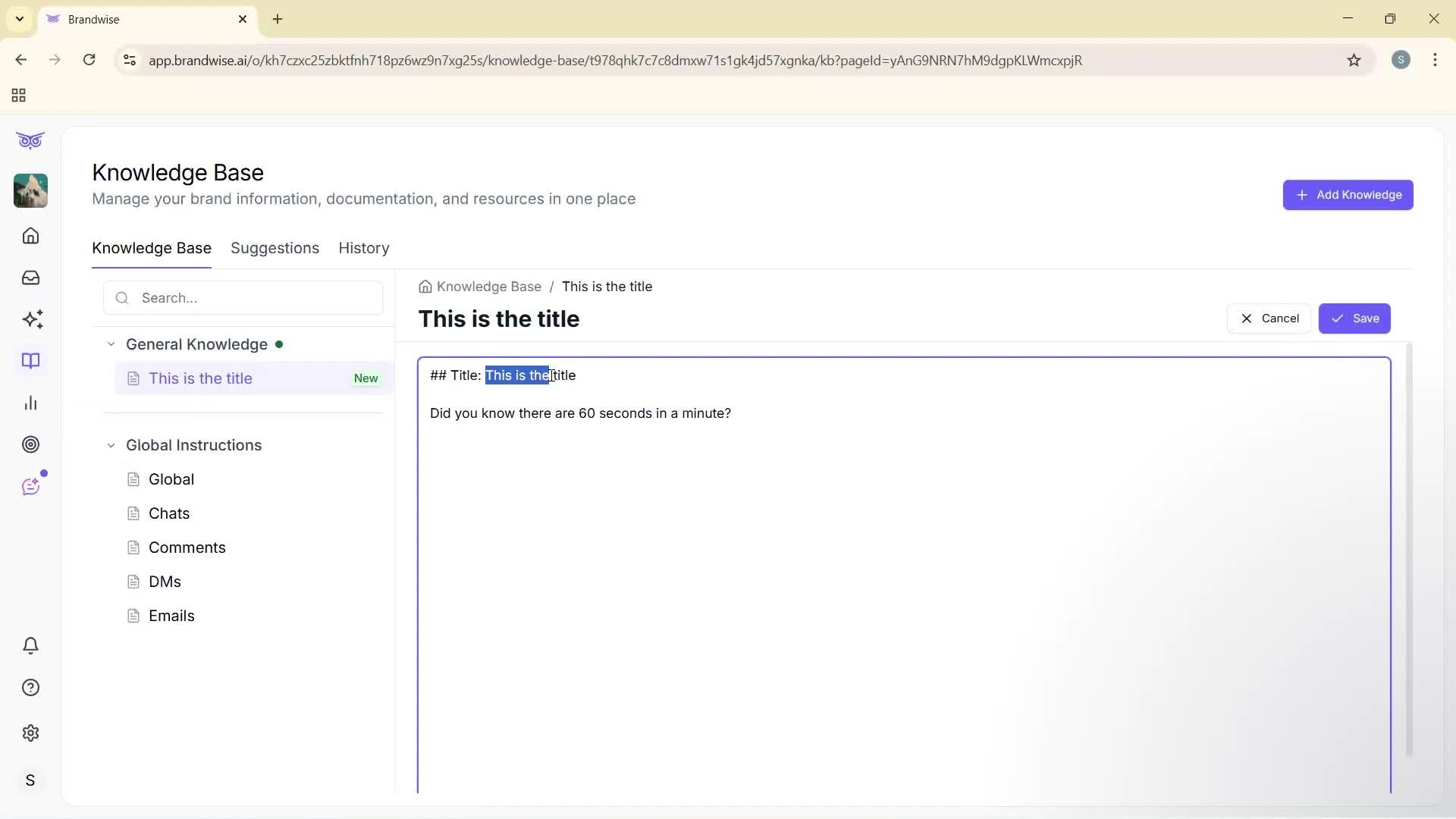
Task: Click the Brandwise owl logo
Action: [30, 140]
